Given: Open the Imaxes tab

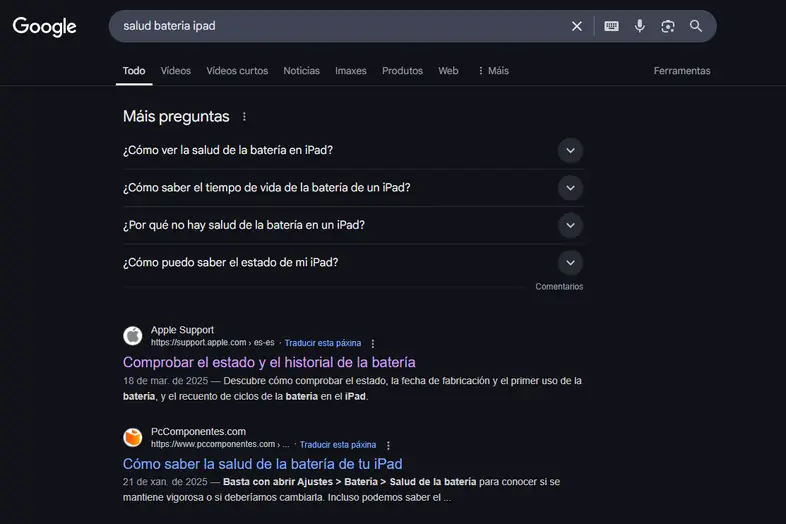Looking at the screenshot, I should [x=350, y=71].
